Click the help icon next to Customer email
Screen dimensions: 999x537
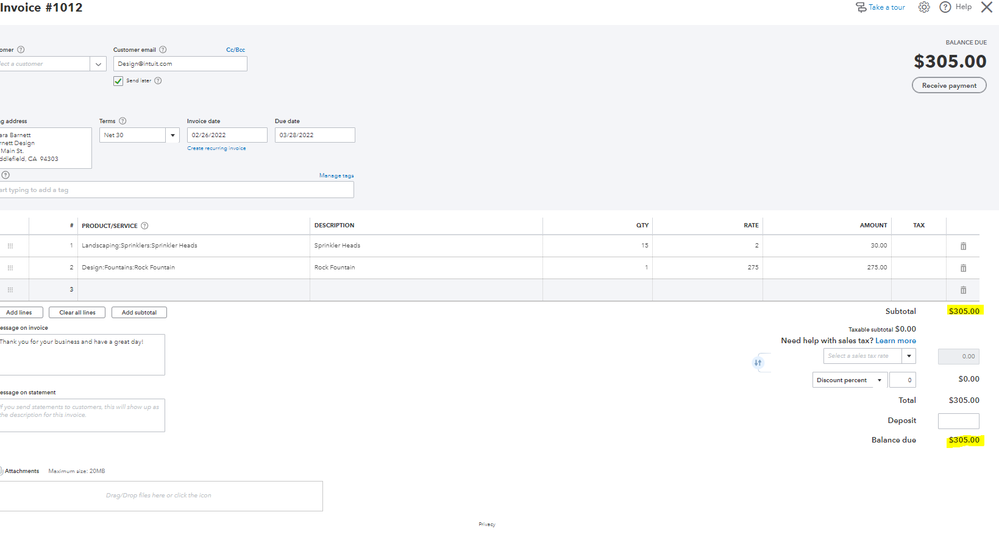[163, 49]
